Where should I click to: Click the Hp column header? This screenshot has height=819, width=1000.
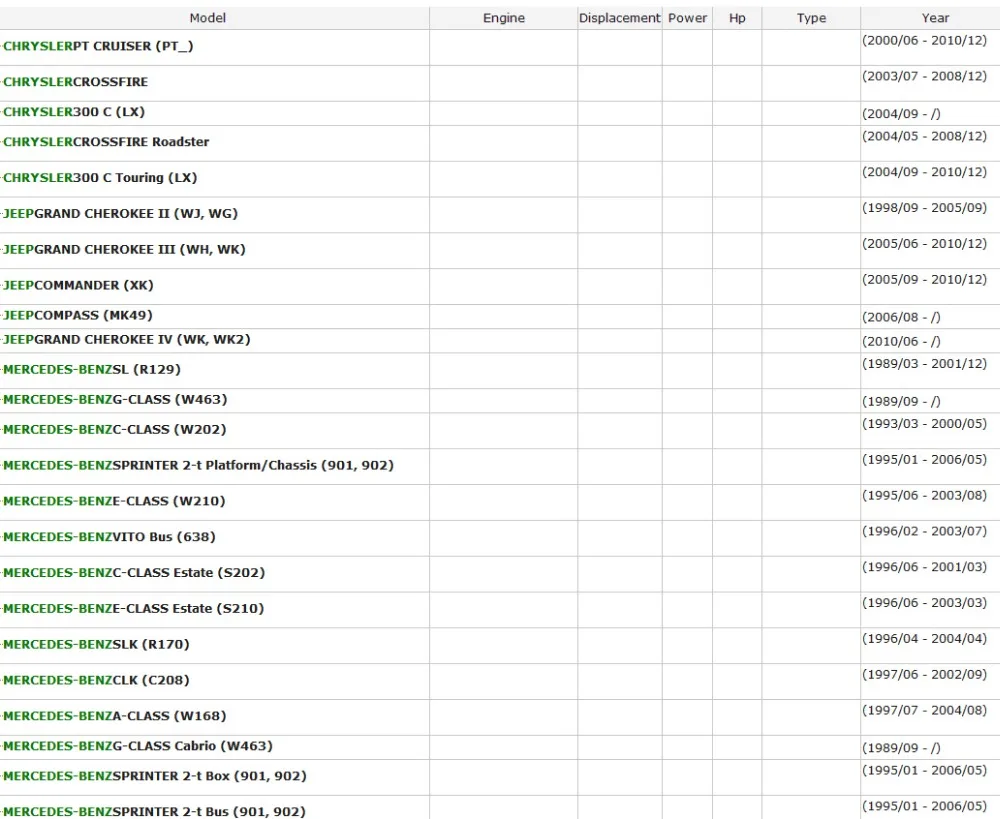[x=737, y=18]
